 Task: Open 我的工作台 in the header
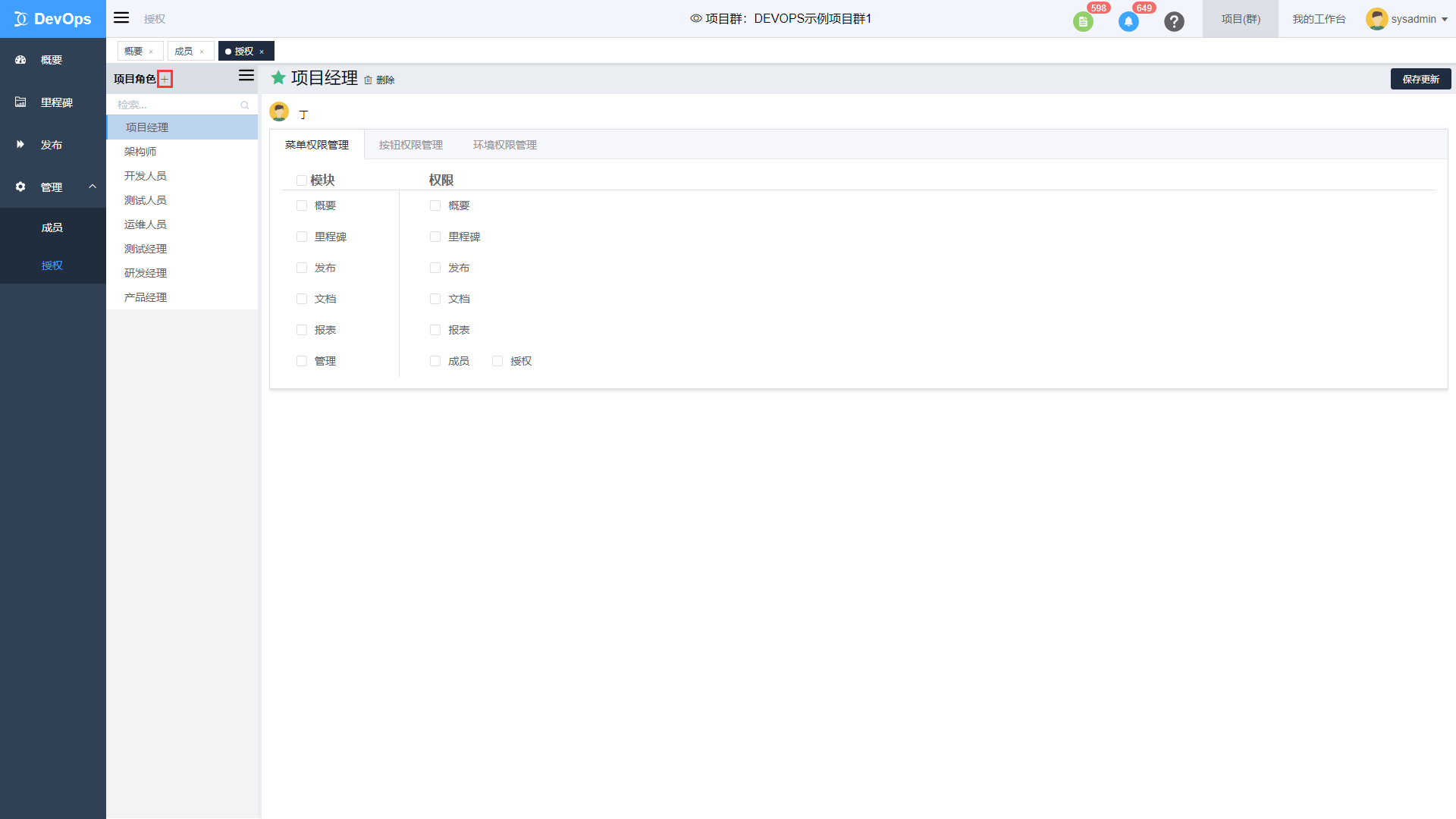(1319, 19)
